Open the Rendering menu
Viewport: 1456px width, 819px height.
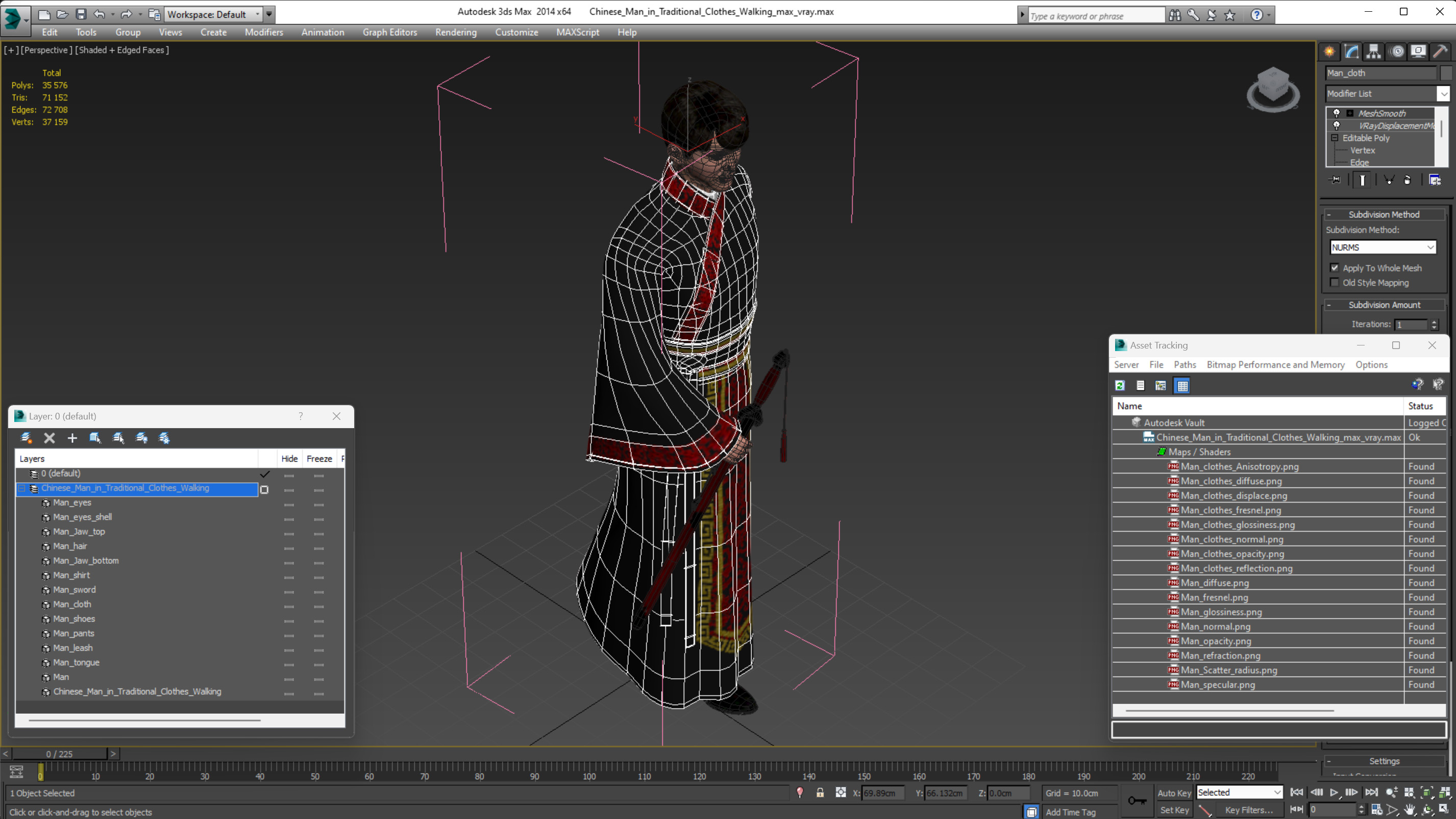click(x=456, y=32)
